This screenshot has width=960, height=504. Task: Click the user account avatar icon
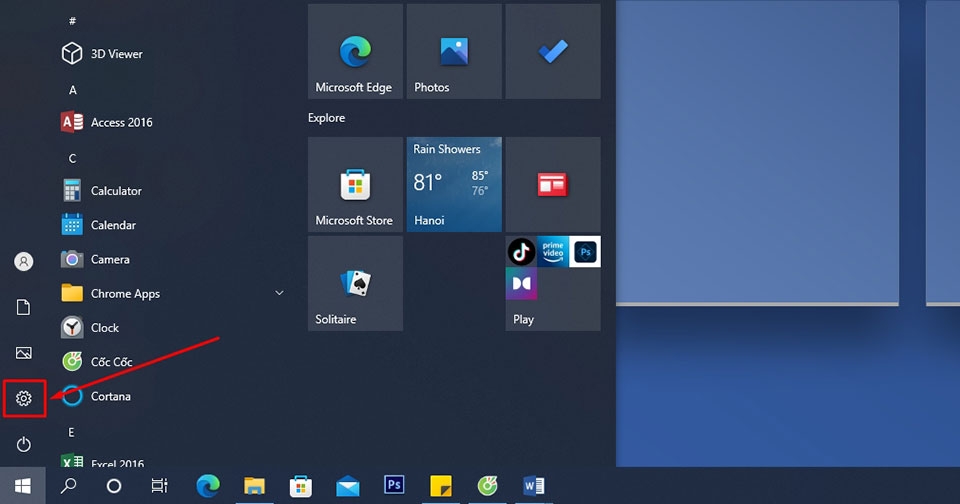click(24, 261)
